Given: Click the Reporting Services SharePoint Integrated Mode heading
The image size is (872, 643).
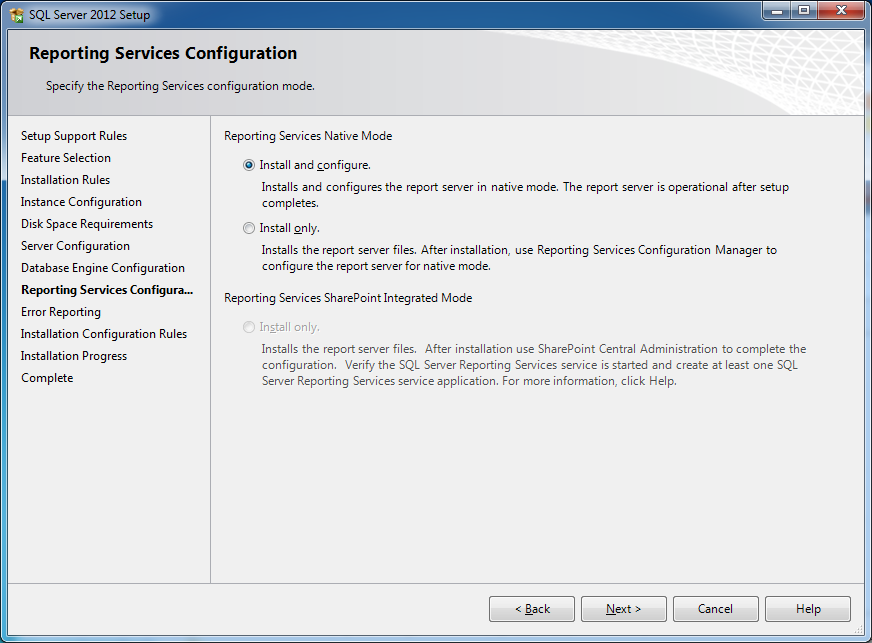Looking at the screenshot, I should (348, 298).
